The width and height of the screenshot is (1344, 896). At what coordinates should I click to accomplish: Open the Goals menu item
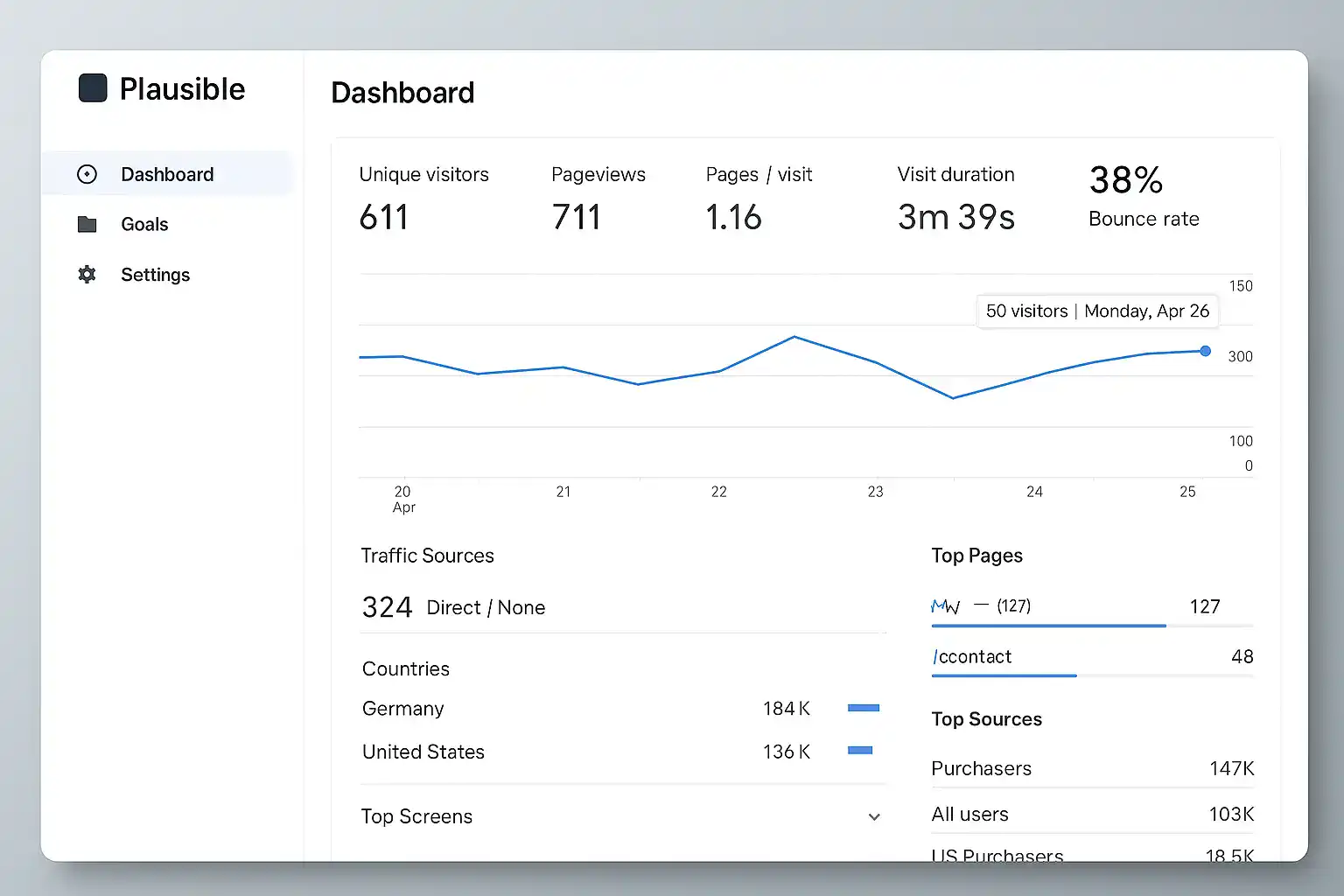click(x=144, y=225)
